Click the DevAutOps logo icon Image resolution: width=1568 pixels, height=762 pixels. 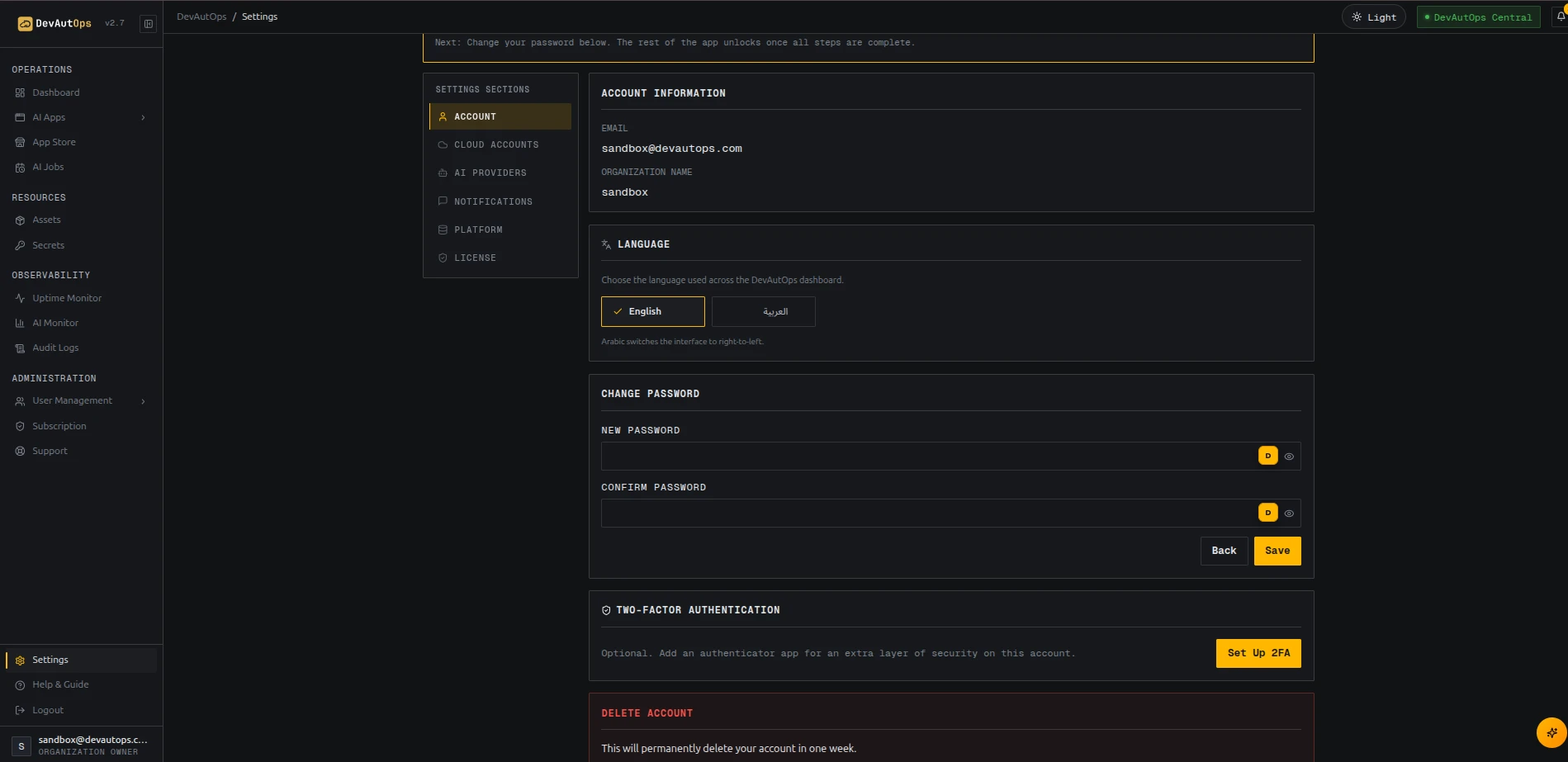point(25,24)
